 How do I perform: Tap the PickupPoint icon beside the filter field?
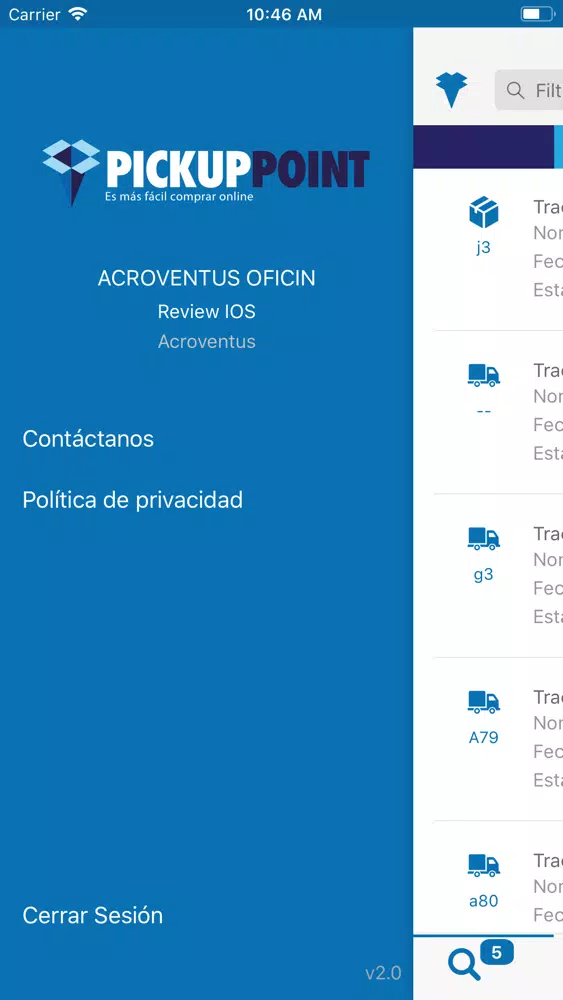[x=451, y=89]
